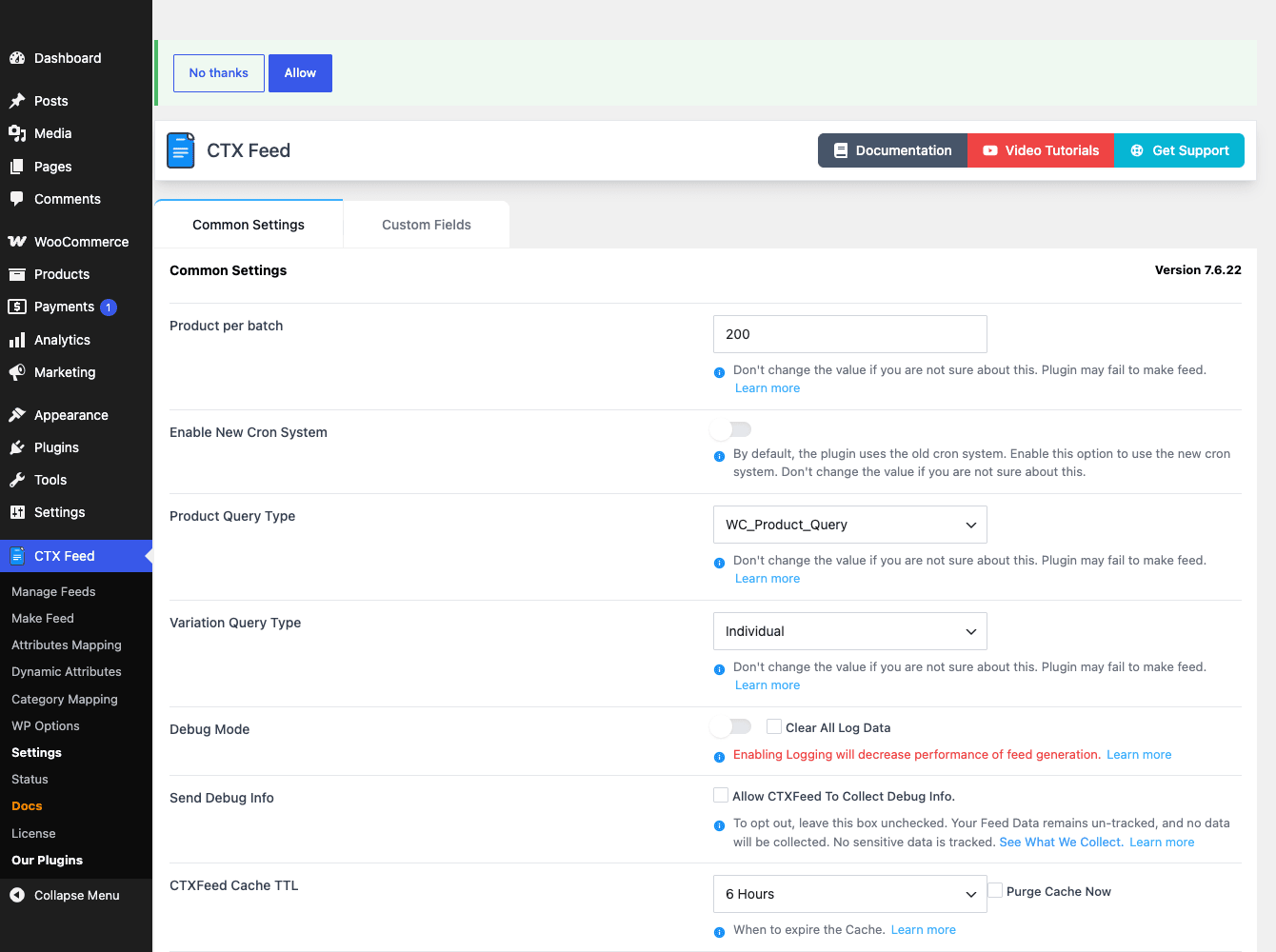Click the Comments speech bubble icon
The image size is (1276, 952).
click(17, 199)
